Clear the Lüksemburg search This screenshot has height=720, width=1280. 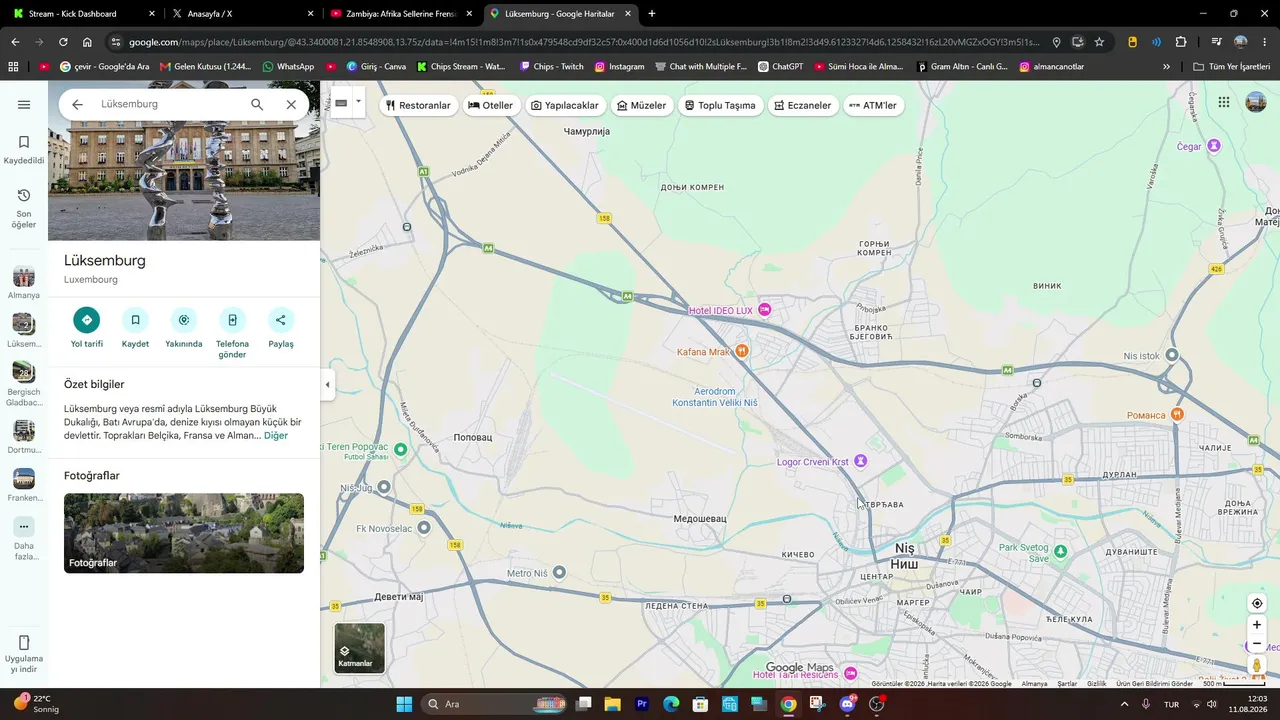(x=291, y=104)
